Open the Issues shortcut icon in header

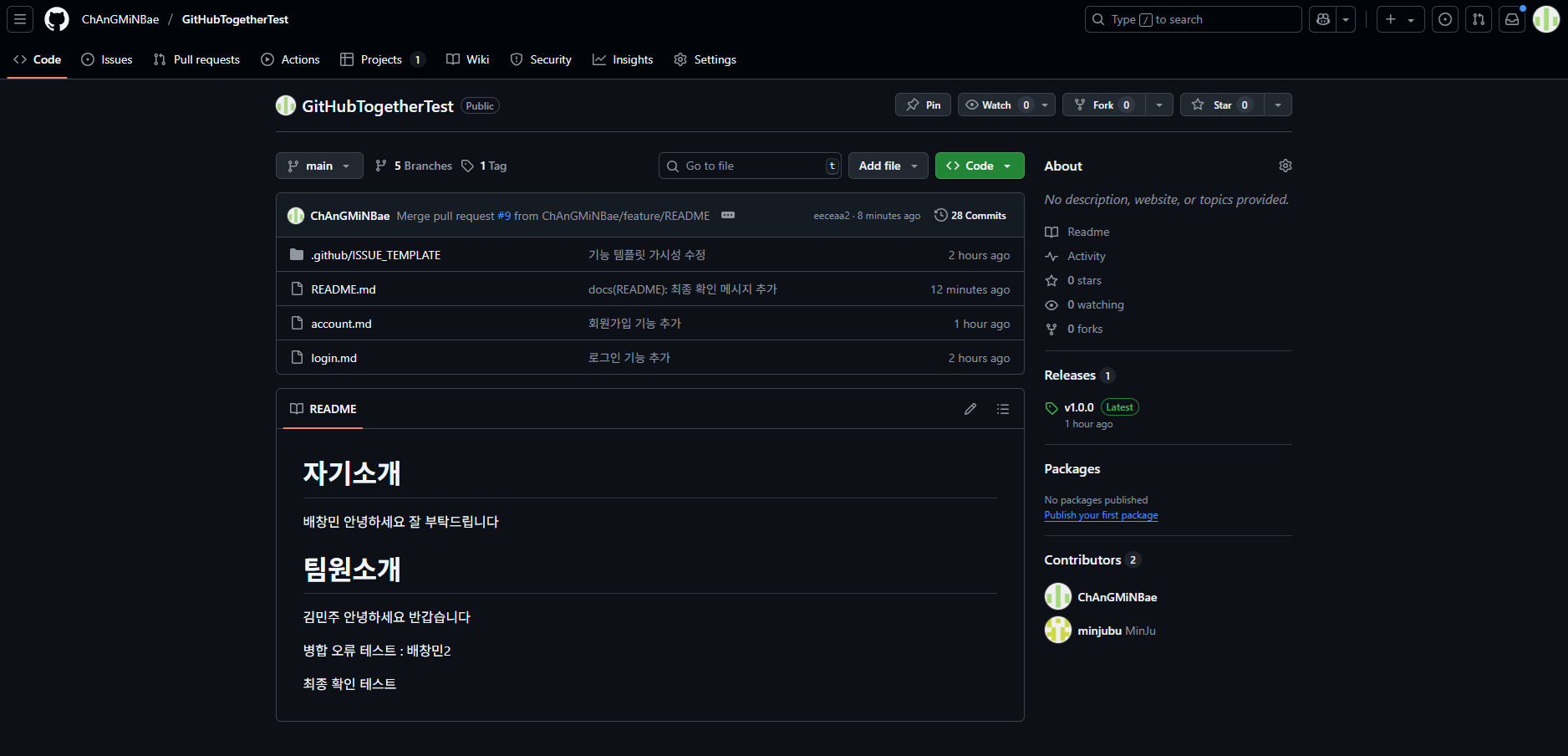[x=1445, y=19]
